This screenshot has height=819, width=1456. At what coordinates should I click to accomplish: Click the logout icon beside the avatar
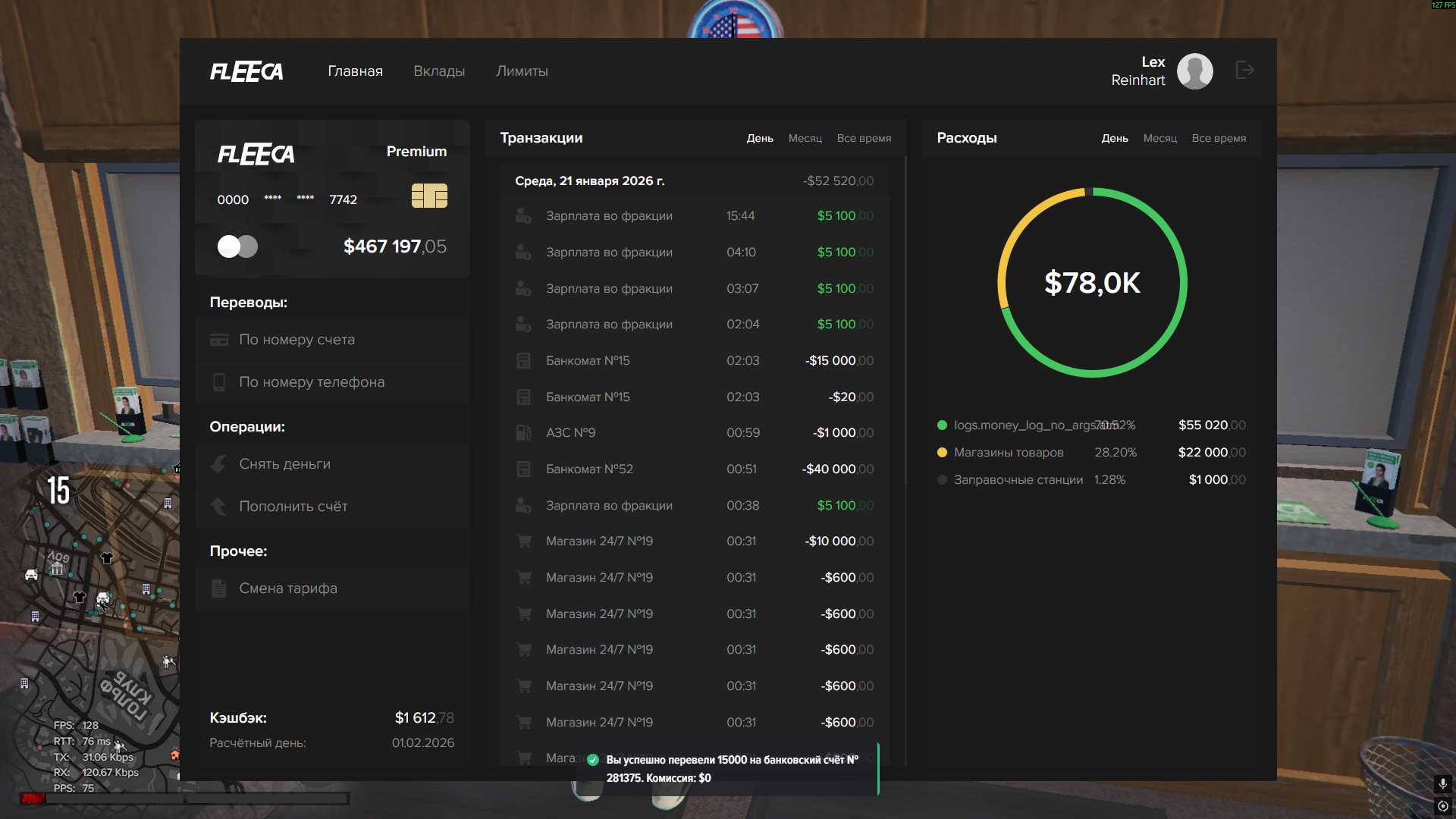(1244, 71)
